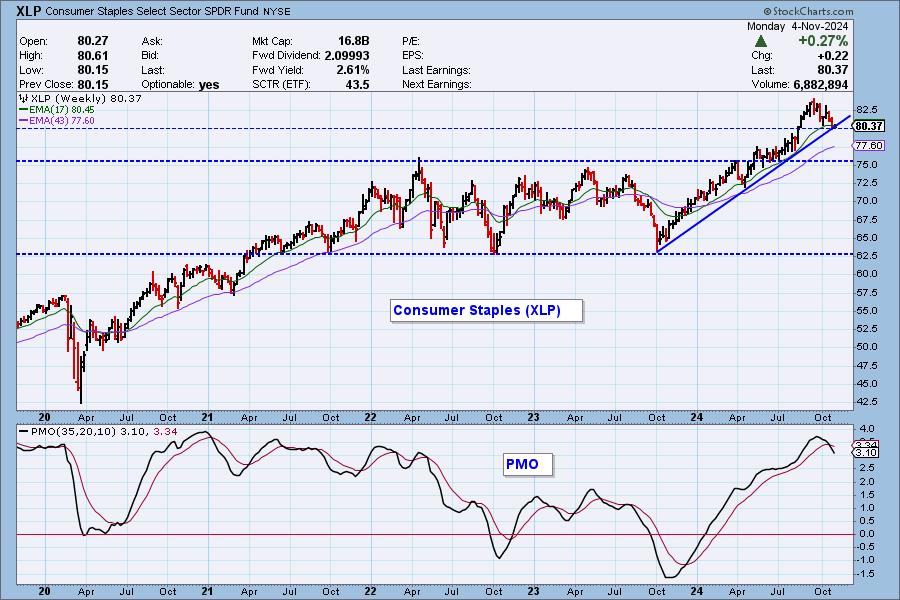Click the Prev Close value 80.15
This screenshot has height=600, width=900.
pyautogui.click(x=92, y=84)
